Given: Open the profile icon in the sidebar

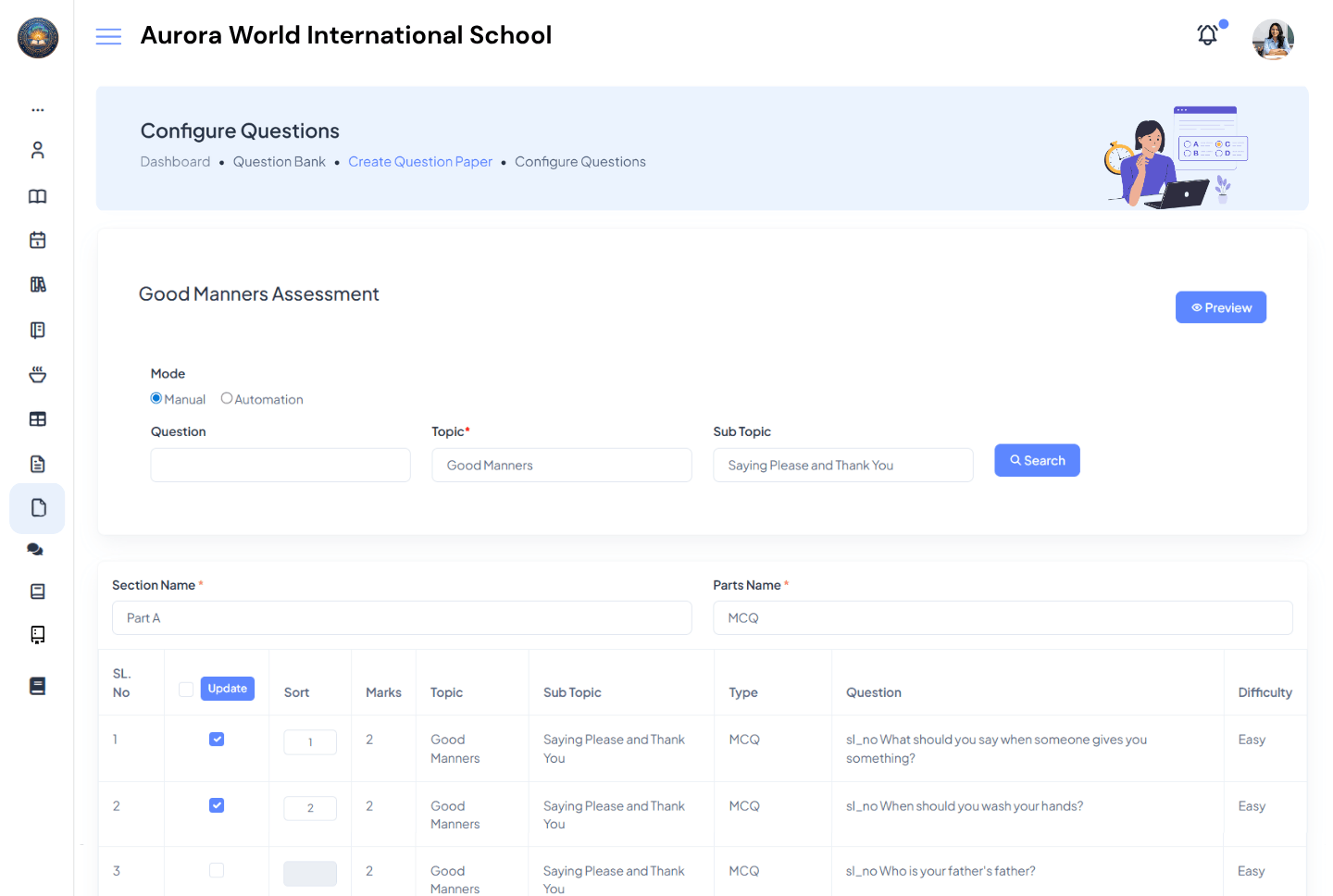Looking at the screenshot, I should tap(37, 149).
